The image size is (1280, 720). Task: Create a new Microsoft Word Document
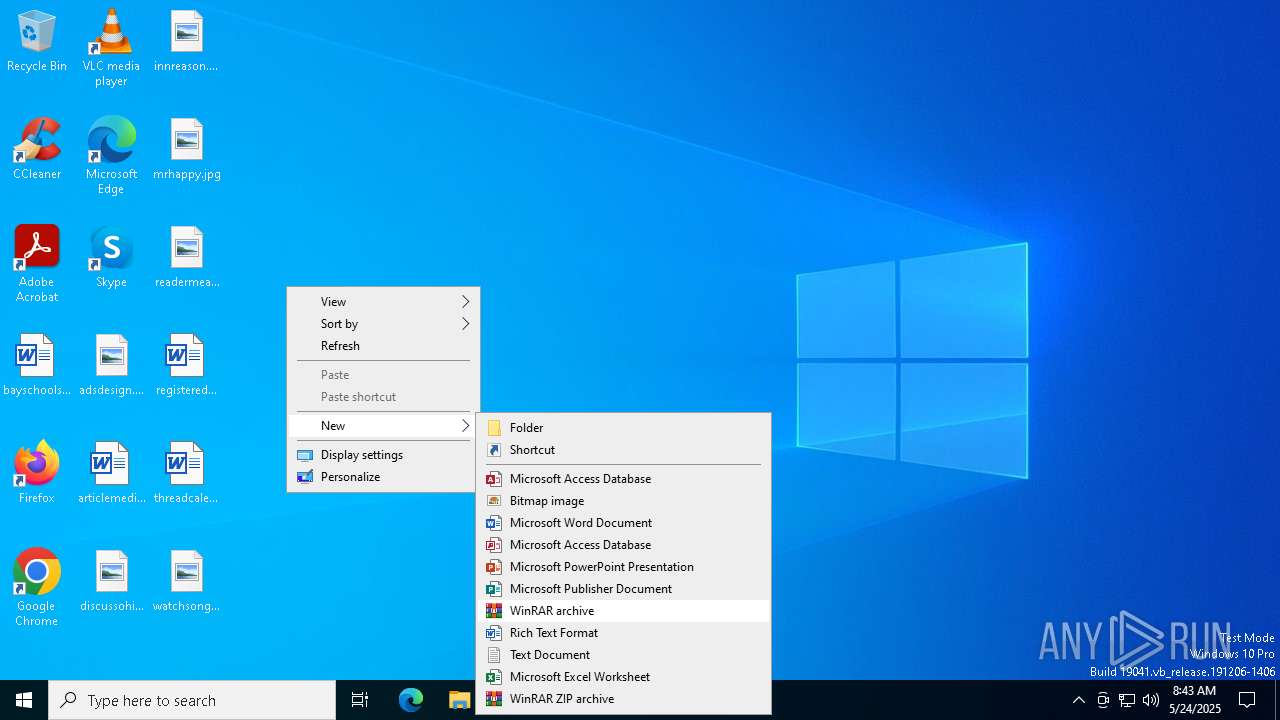pos(624,523)
